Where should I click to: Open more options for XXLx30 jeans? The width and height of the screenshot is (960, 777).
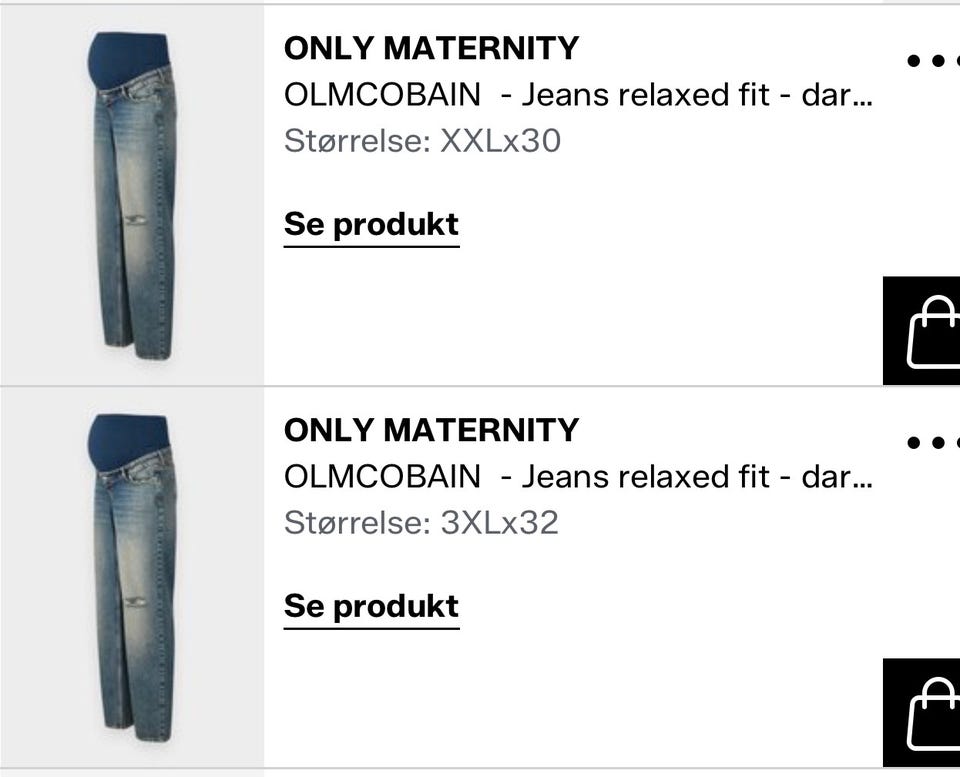pyautogui.click(x=933, y=61)
